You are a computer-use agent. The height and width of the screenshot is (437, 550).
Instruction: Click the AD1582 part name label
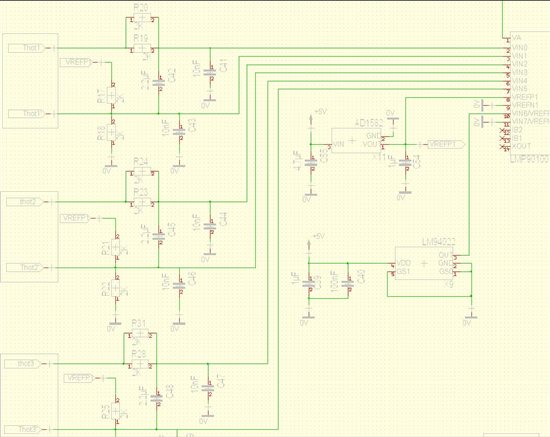[x=369, y=123]
